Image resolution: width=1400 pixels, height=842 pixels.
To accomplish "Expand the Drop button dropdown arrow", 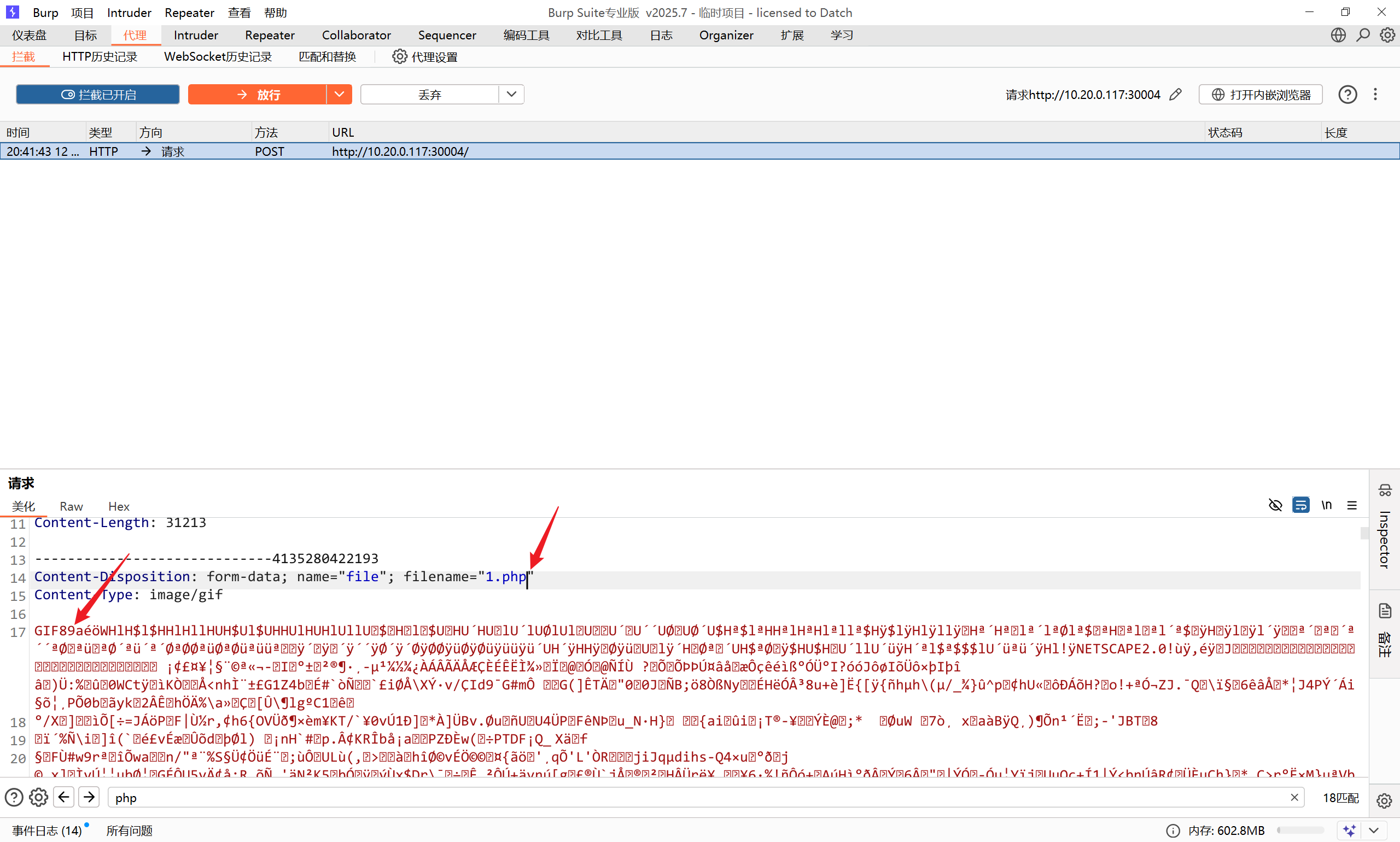I will pyautogui.click(x=511, y=94).
